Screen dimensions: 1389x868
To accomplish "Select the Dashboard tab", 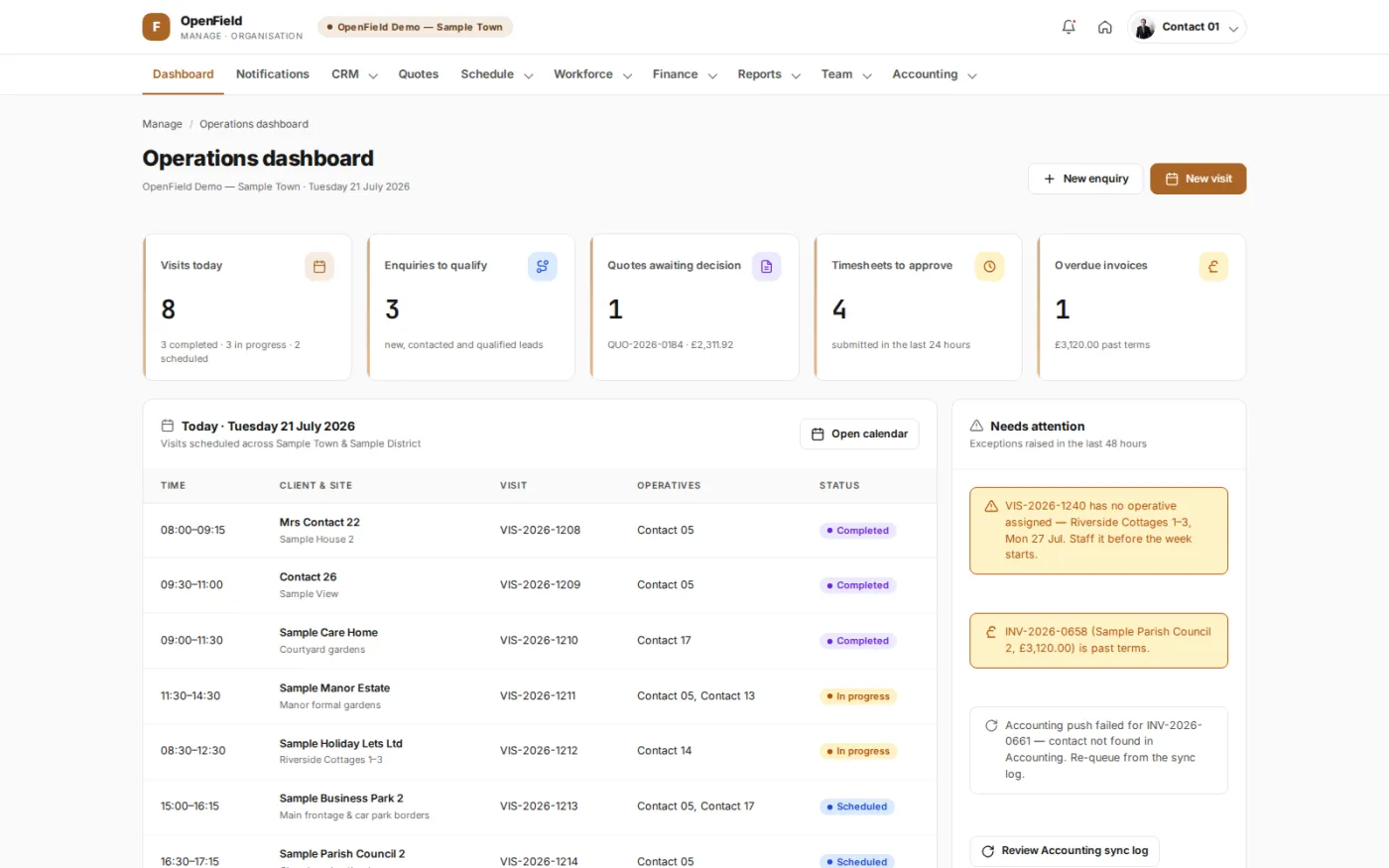I will [183, 74].
